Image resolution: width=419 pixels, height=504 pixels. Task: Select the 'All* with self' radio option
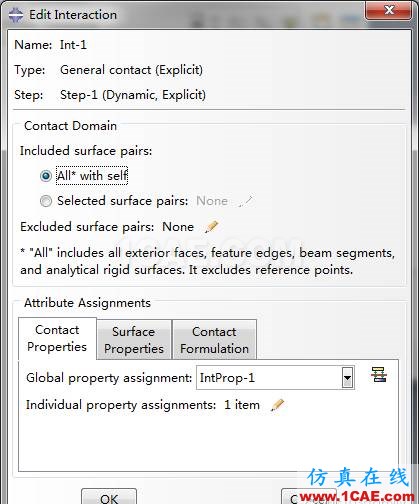point(46,176)
